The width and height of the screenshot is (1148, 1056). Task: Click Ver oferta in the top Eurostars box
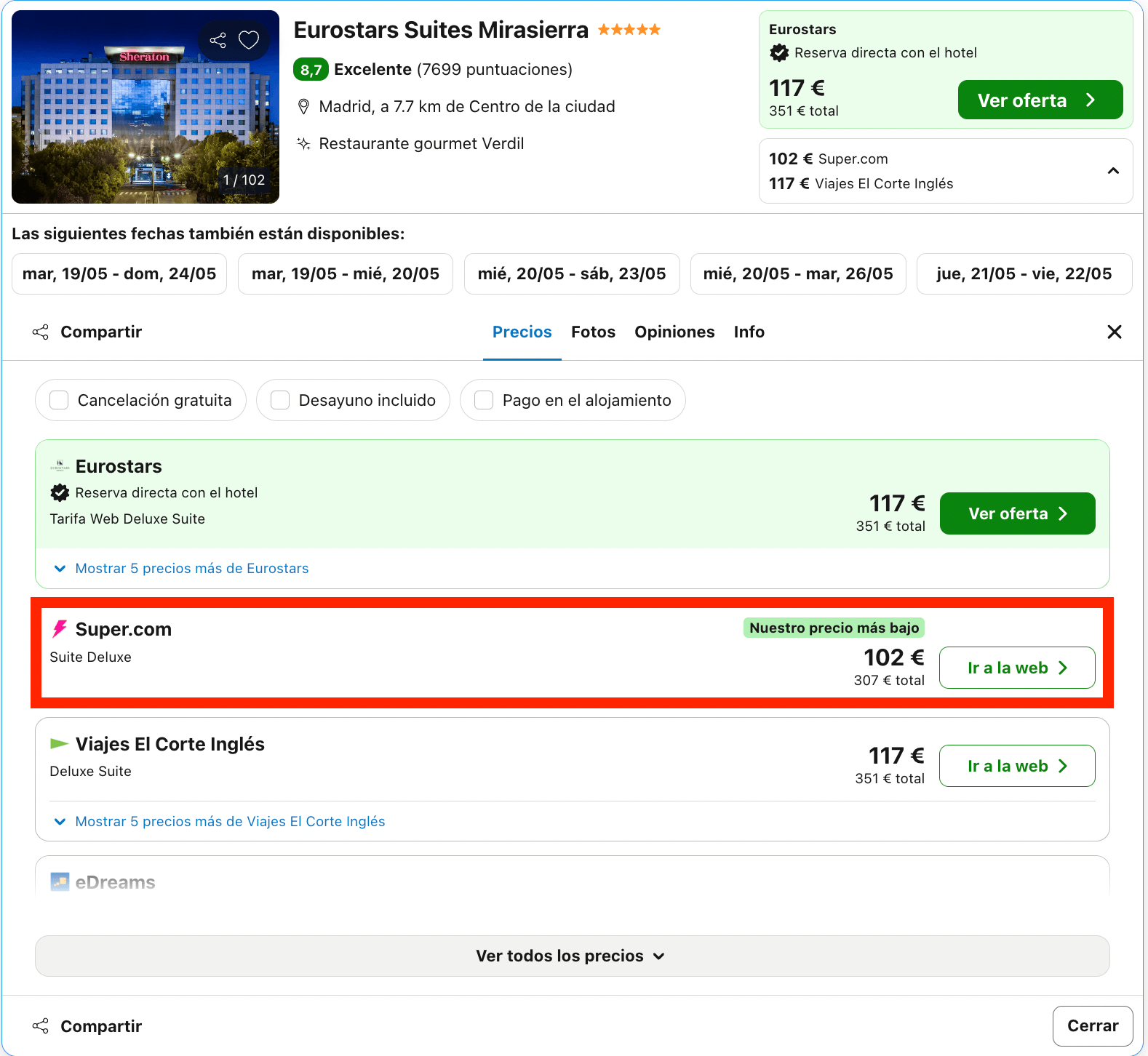point(1040,100)
